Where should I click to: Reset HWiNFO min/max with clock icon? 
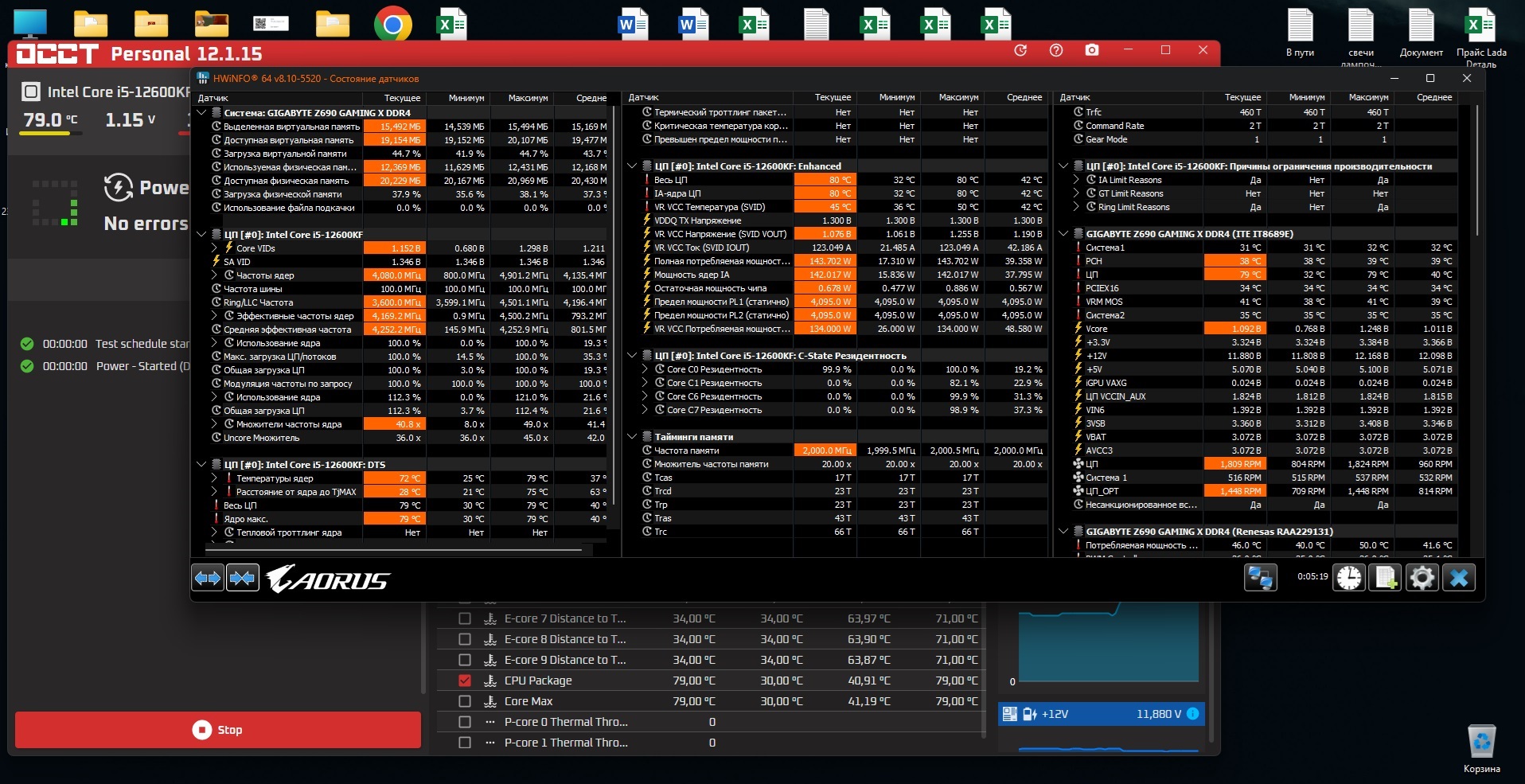coord(1349,577)
